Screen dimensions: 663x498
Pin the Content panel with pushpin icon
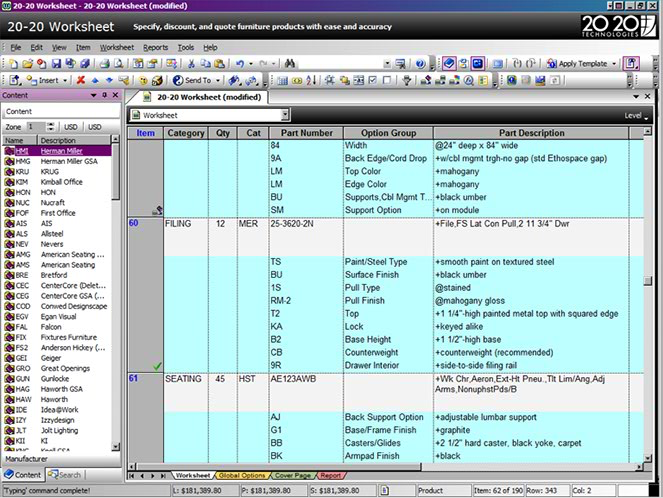pos(105,95)
